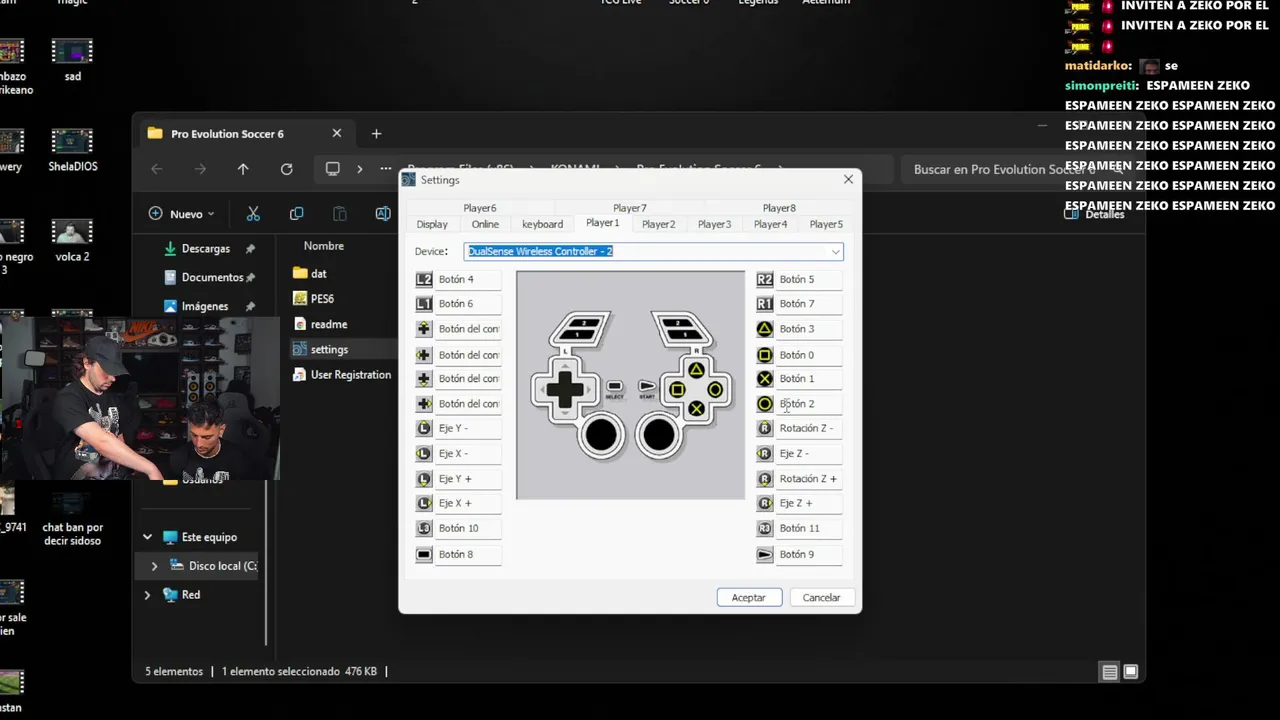This screenshot has width=1280, height=720.
Task: Click the breadcrumb chevron after the PC icon
Action: 360,169
